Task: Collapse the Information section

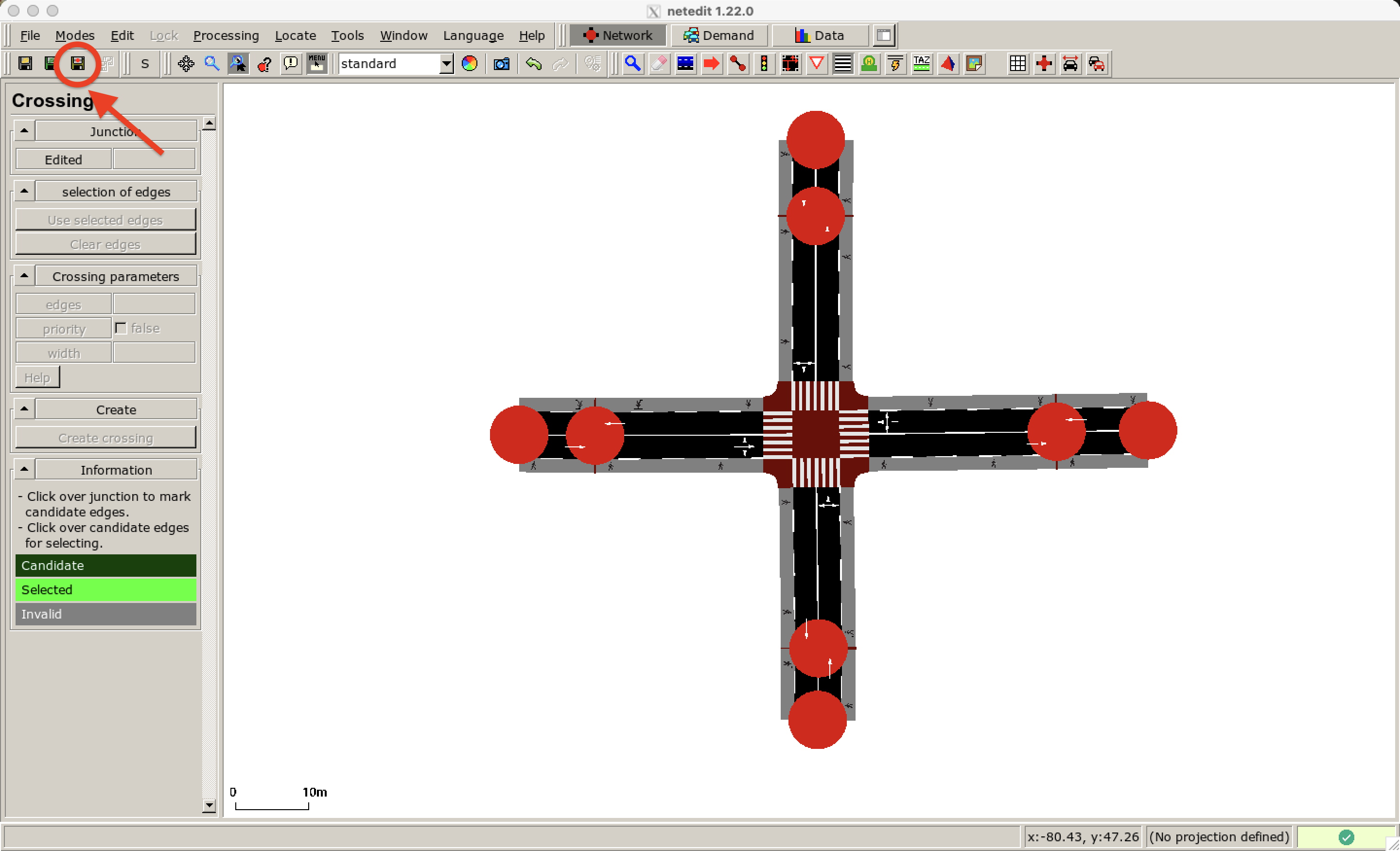Action: [23, 469]
